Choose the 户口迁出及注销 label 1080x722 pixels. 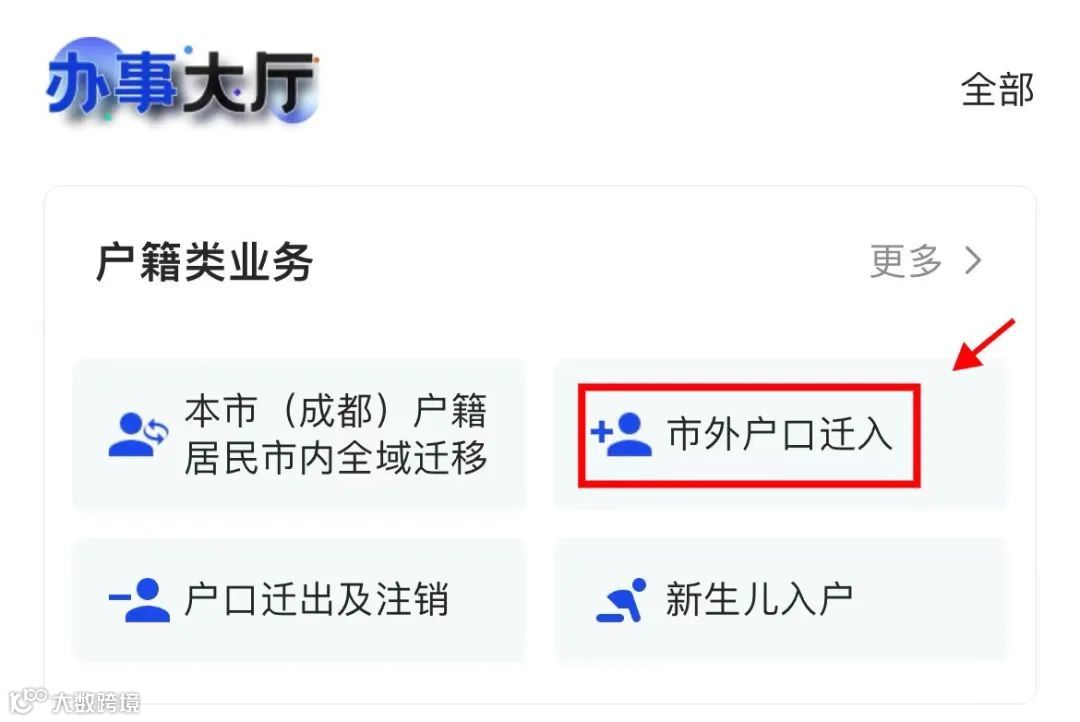click(x=316, y=599)
